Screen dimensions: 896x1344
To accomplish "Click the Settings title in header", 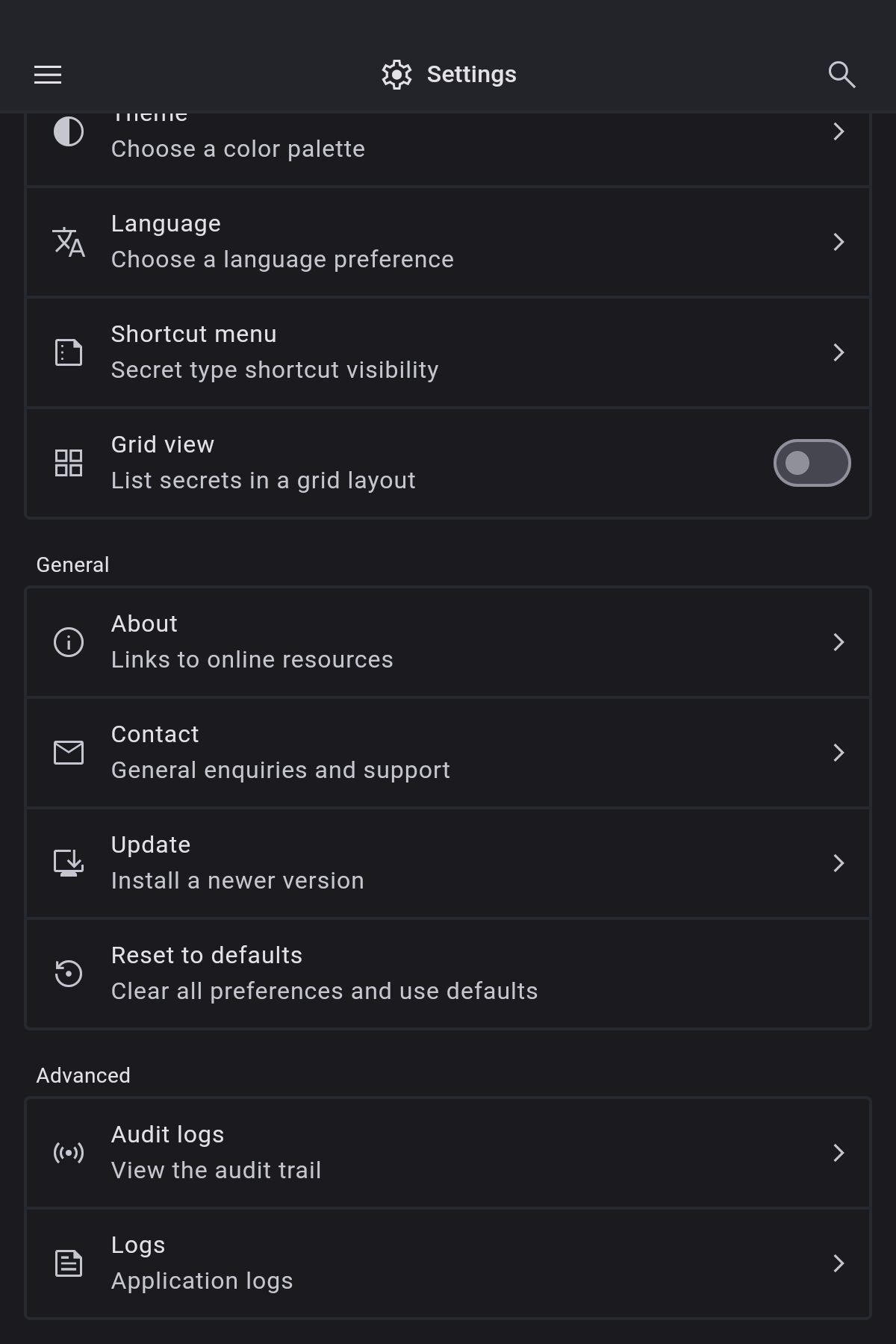I will pyautogui.click(x=471, y=75).
